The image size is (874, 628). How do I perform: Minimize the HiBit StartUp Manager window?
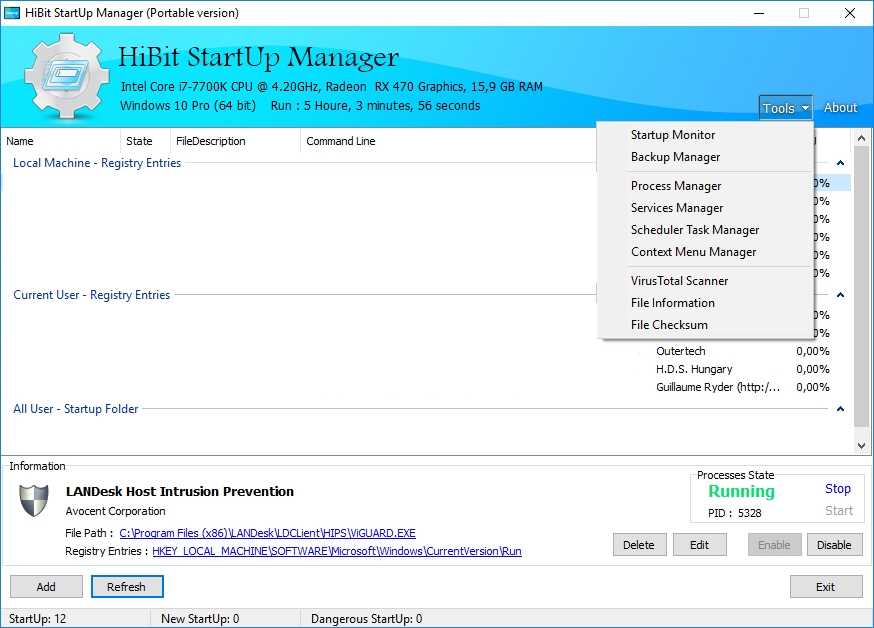tap(759, 13)
